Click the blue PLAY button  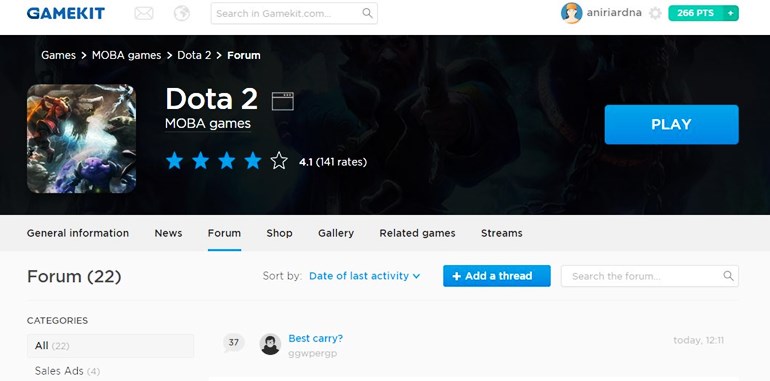(671, 124)
